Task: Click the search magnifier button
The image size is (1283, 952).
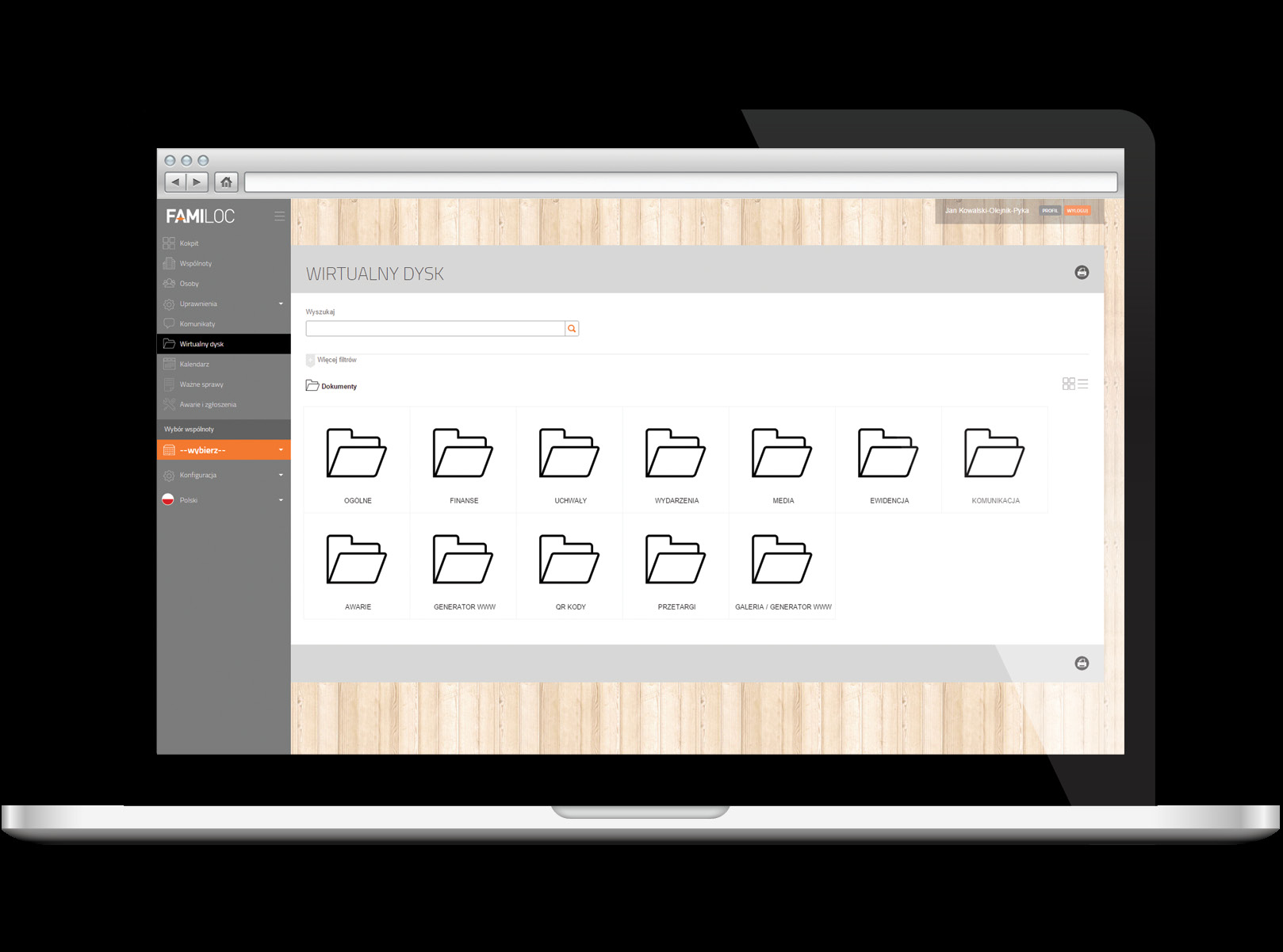Action: click(x=572, y=328)
